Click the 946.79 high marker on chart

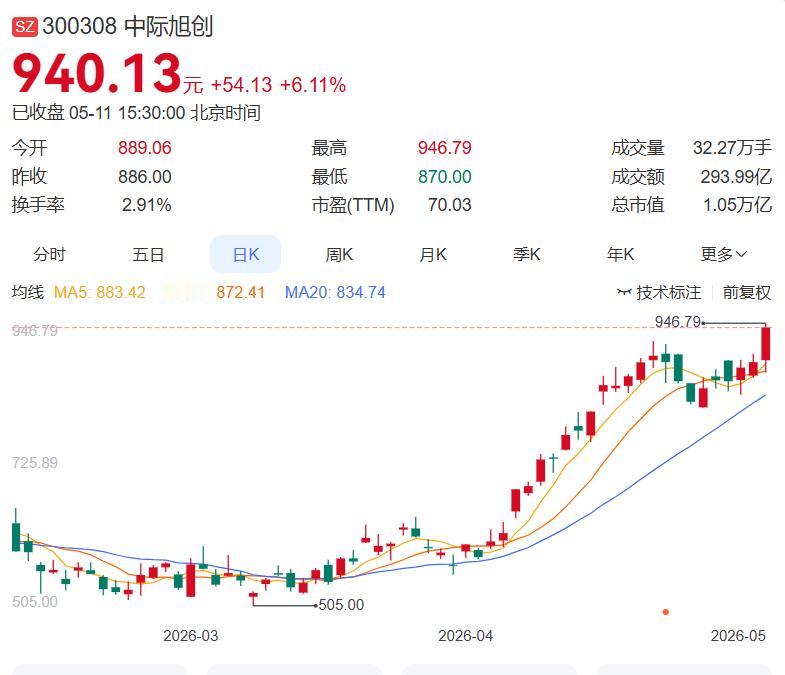(x=678, y=321)
